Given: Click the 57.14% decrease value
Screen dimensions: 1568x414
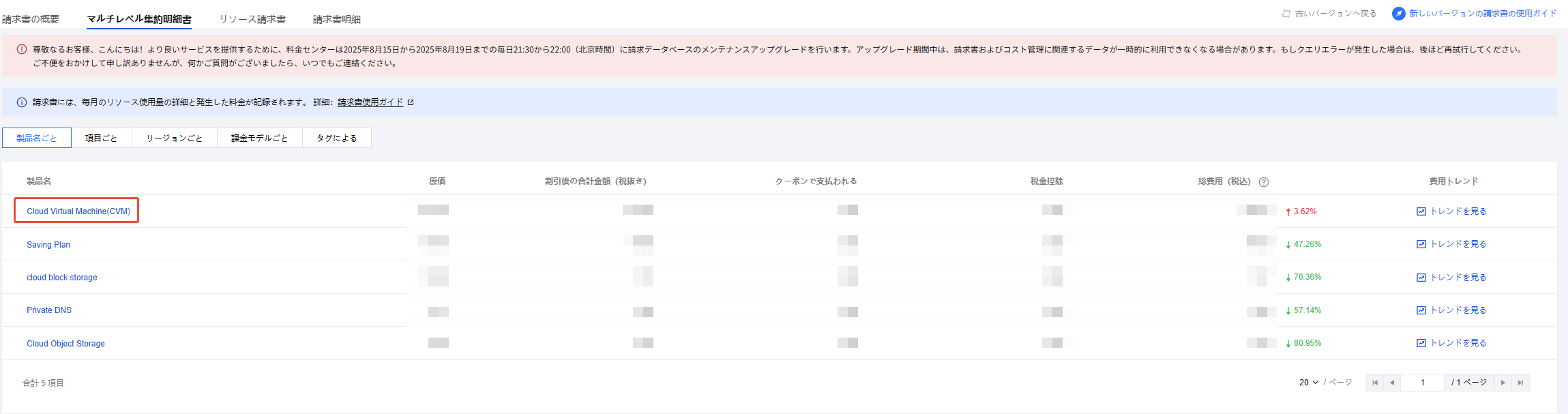Looking at the screenshot, I should [1307, 310].
